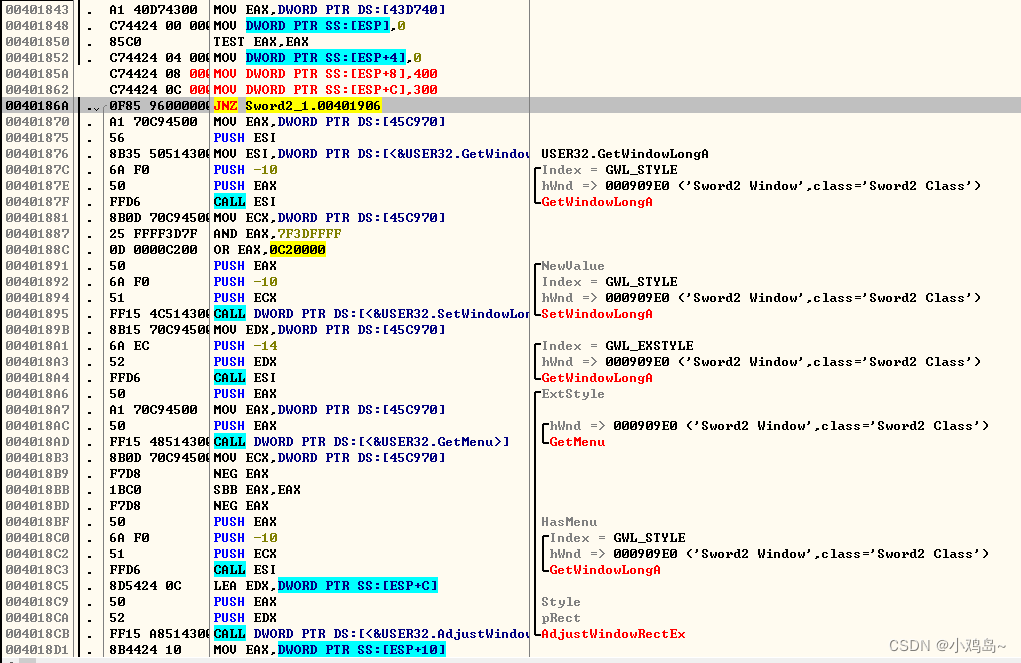Select address 00401843 in the address column
1021x663 pixels.
pos(37,10)
